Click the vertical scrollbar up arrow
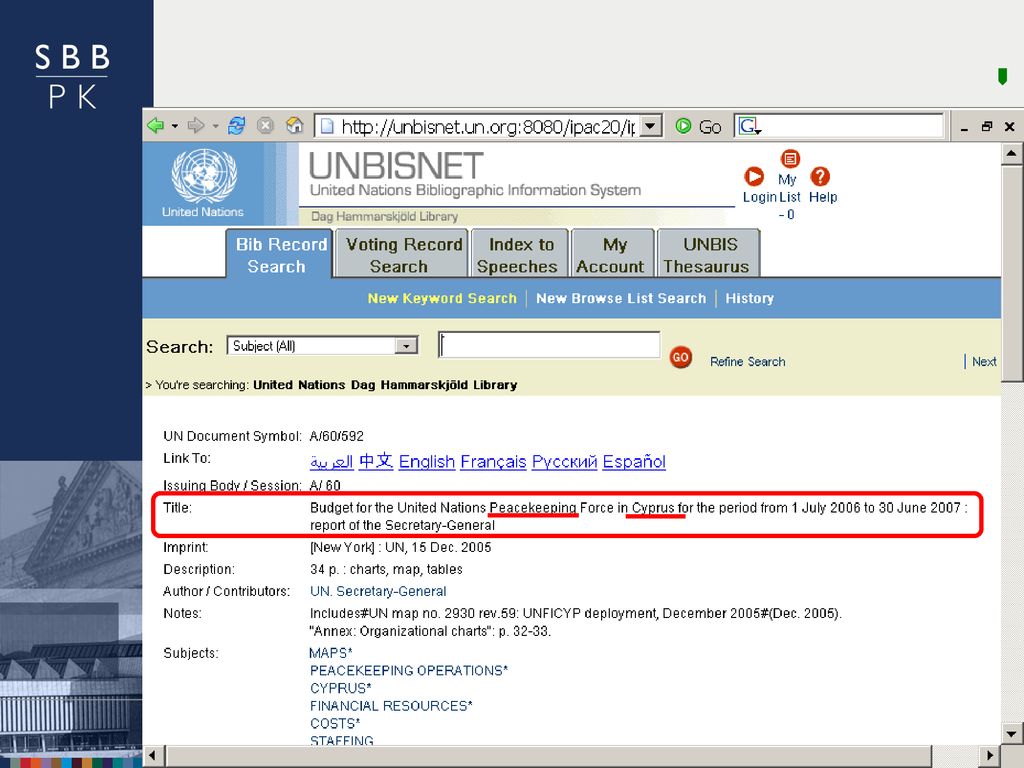Screen dimensions: 1024x768 1012,154
